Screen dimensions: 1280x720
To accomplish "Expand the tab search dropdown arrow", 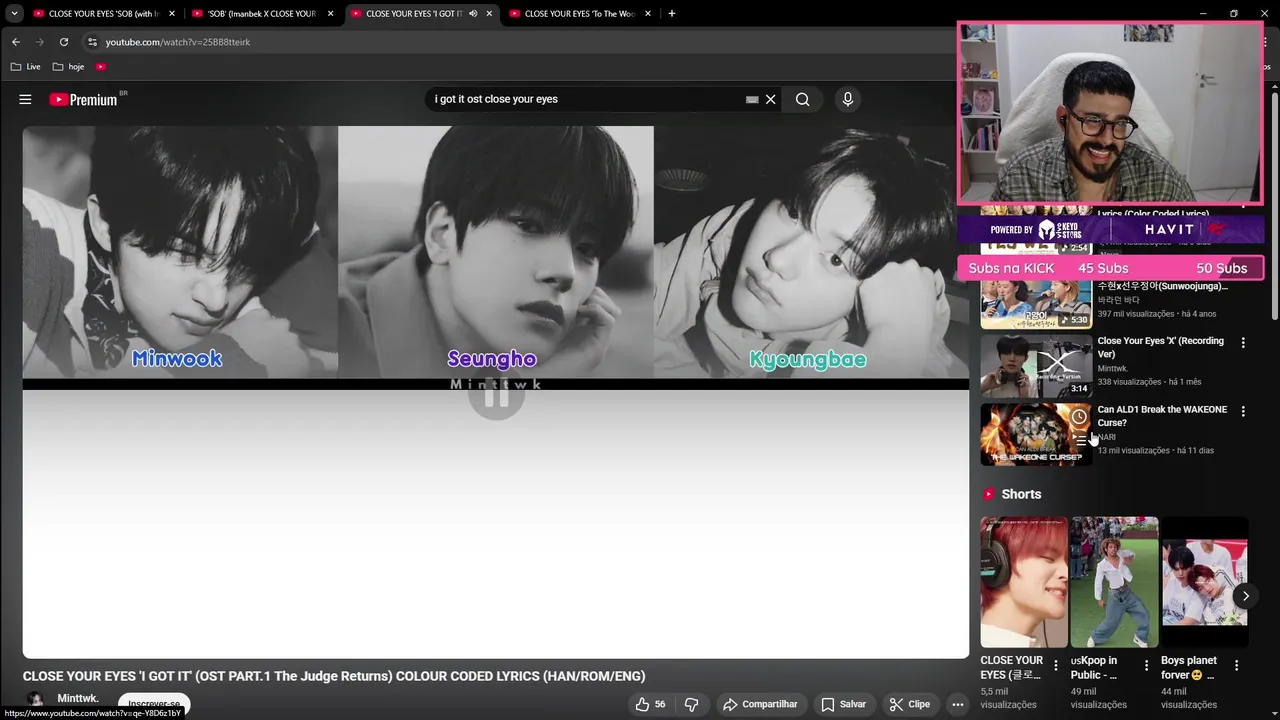I will pyautogui.click(x=14, y=14).
